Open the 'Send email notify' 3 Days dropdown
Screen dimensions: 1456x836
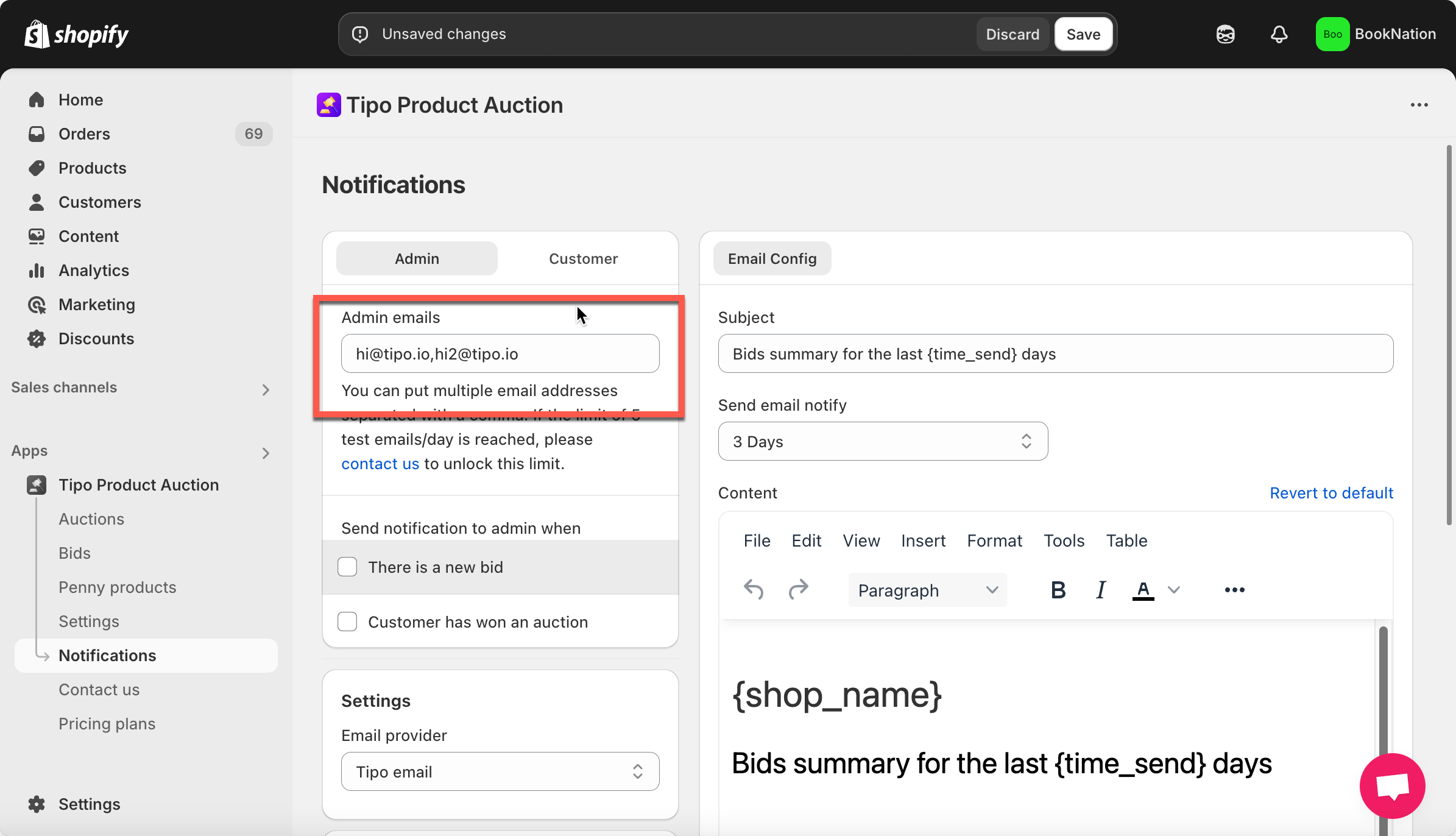click(x=883, y=441)
